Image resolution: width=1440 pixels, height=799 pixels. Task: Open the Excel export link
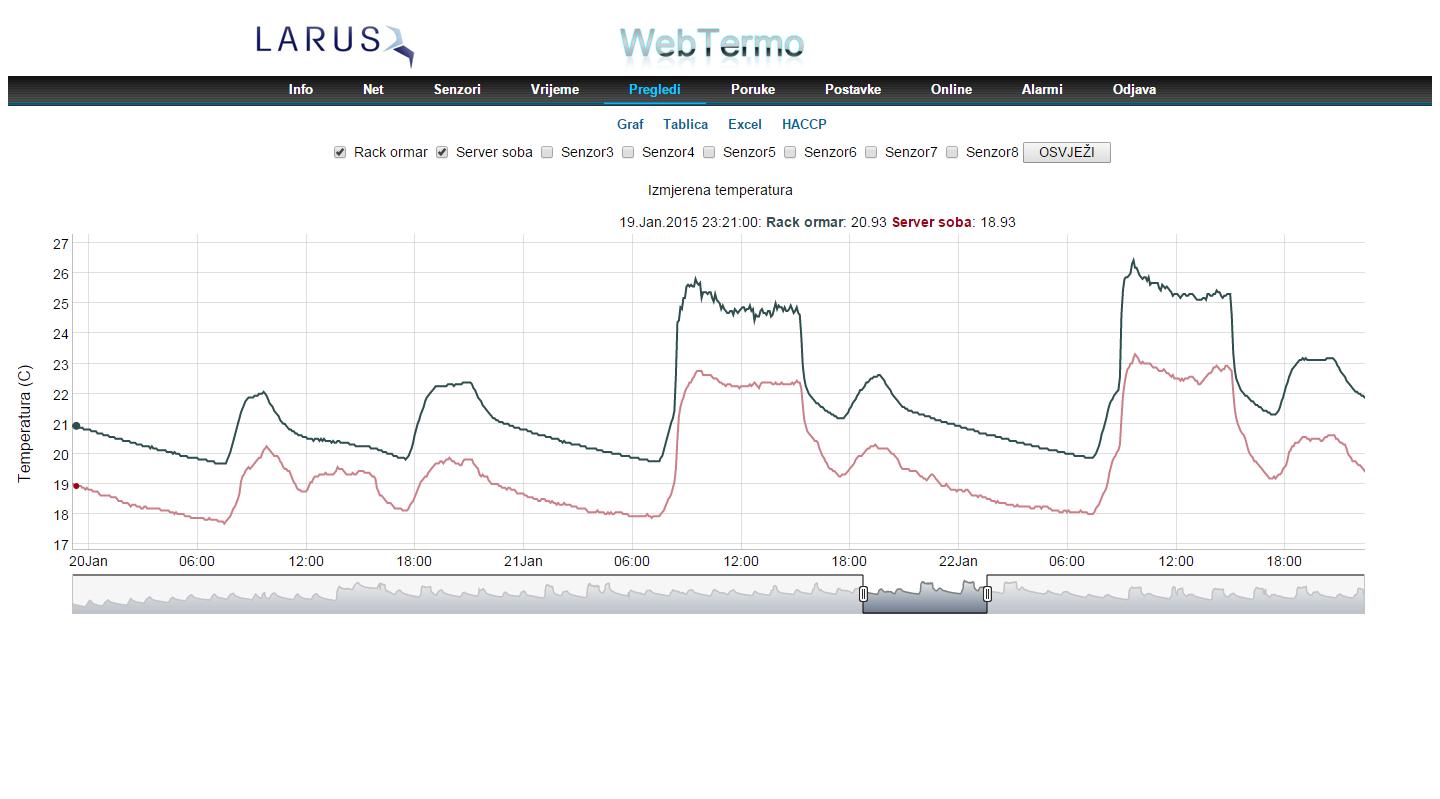tap(744, 125)
